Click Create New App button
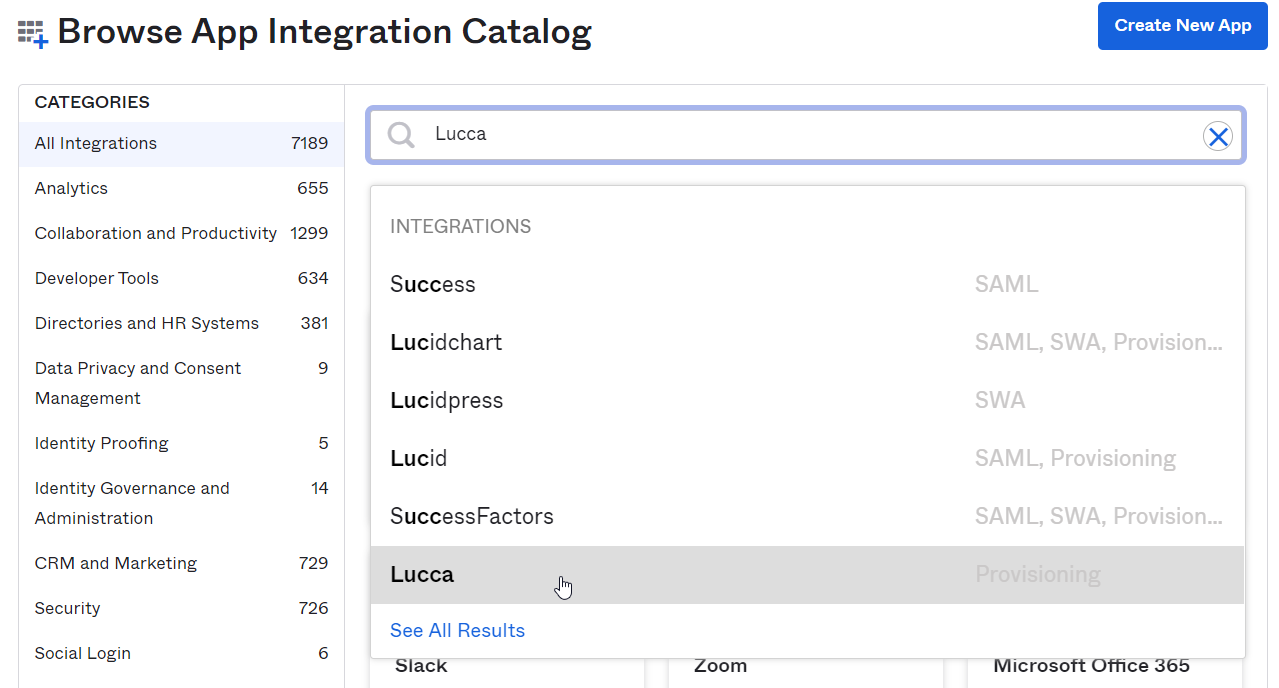Image resolution: width=1279 pixels, height=688 pixels. pos(1183,26)
